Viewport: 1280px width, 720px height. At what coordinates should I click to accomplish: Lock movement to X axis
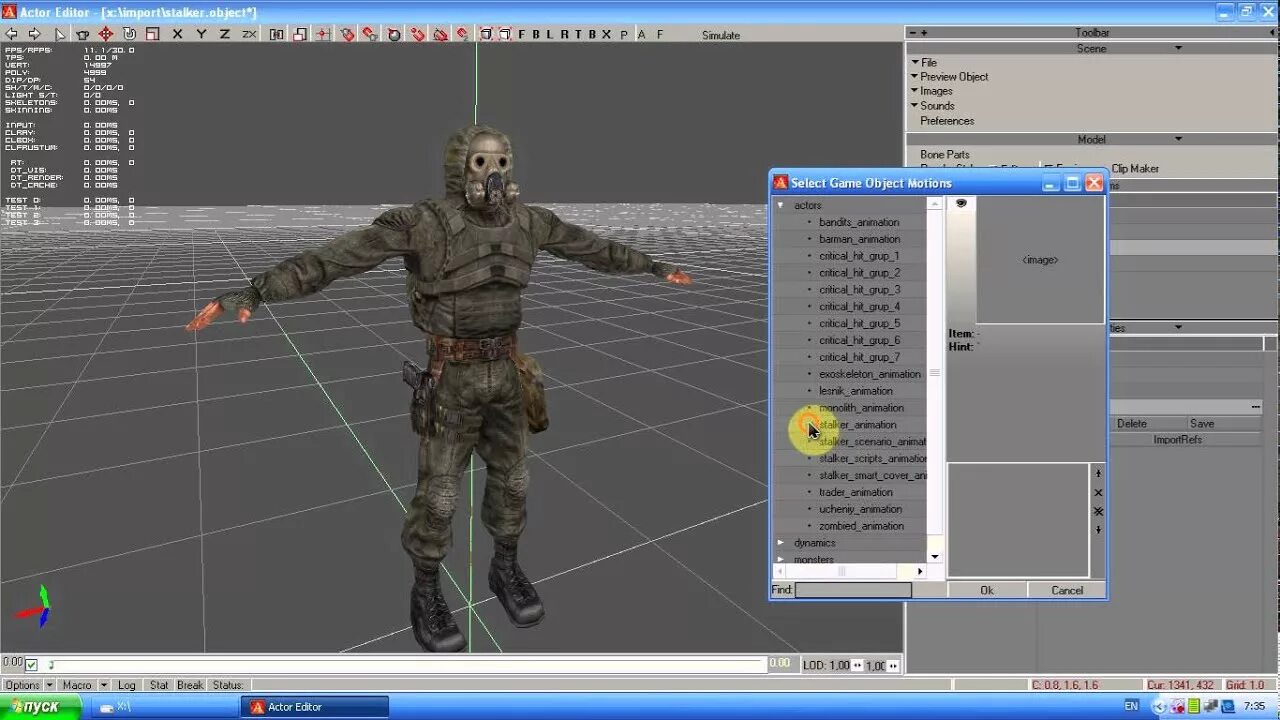(178, 34)
